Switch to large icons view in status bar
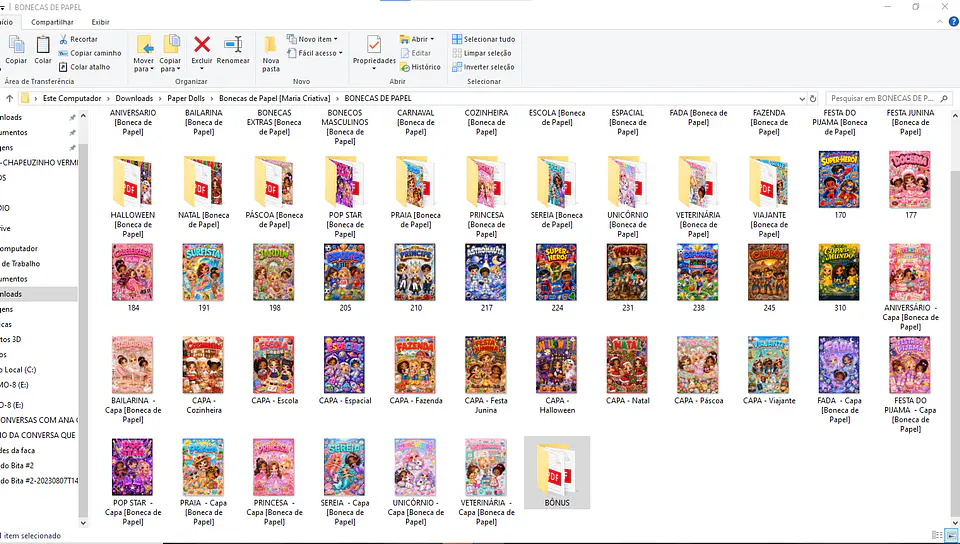This screenshot has height=544, width=960. tap(951, 535)
